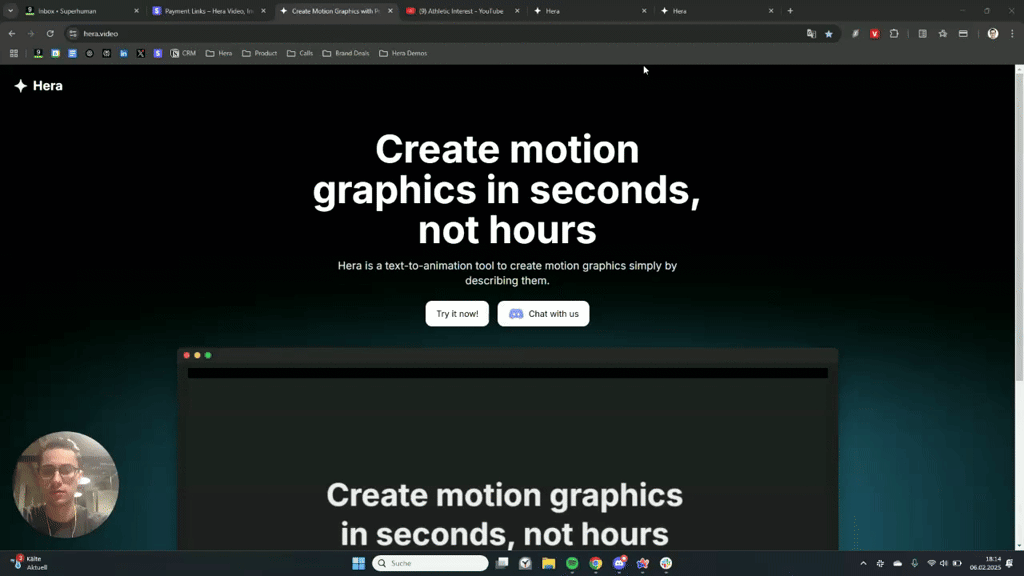Open the X bookmark icon on bookmarks bar
The image size is (1024, 576).
click(x=140, y=53)
